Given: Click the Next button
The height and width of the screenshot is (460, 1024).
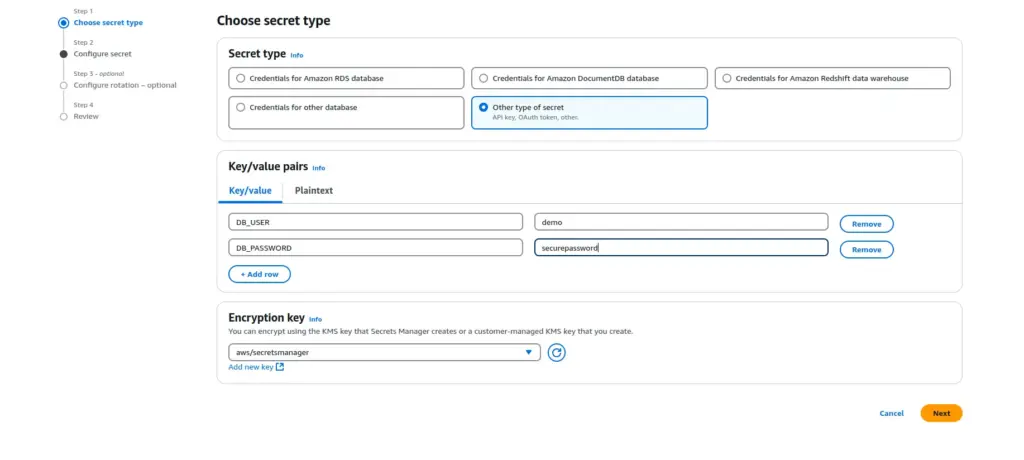Looking at the screenshot, I should coord(941,413).
